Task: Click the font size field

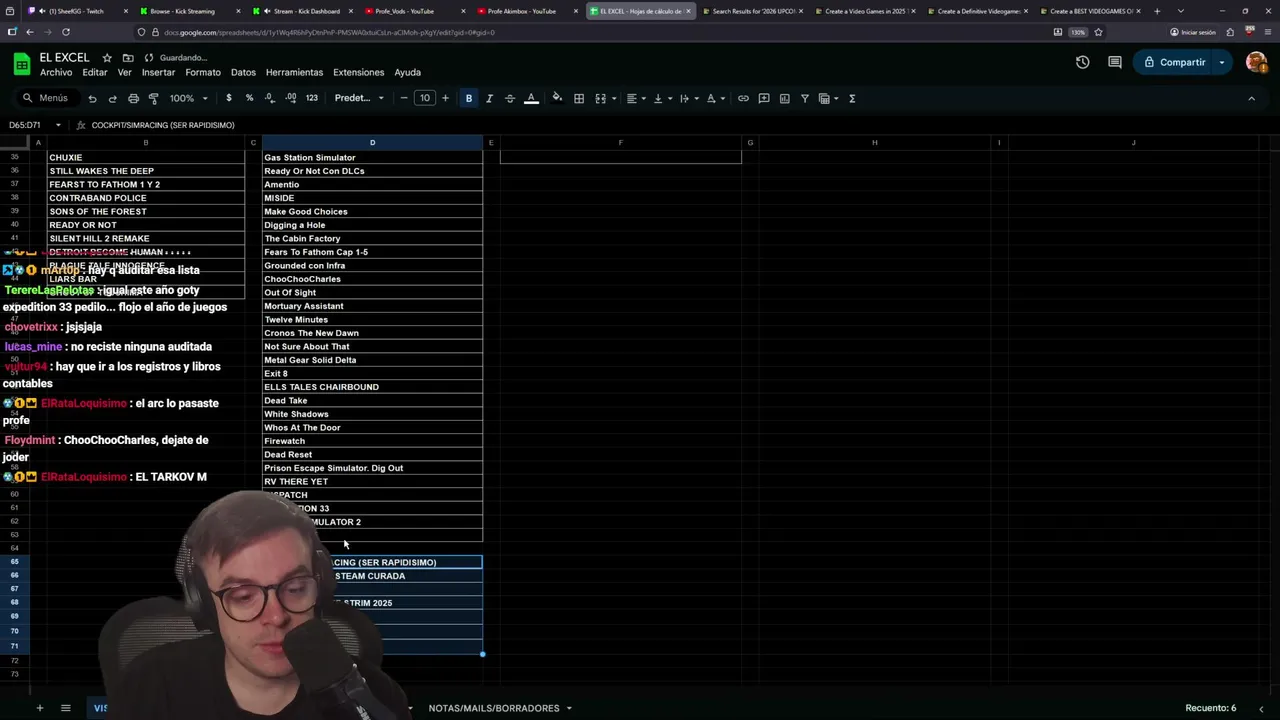Action: [x=425, y=98]
